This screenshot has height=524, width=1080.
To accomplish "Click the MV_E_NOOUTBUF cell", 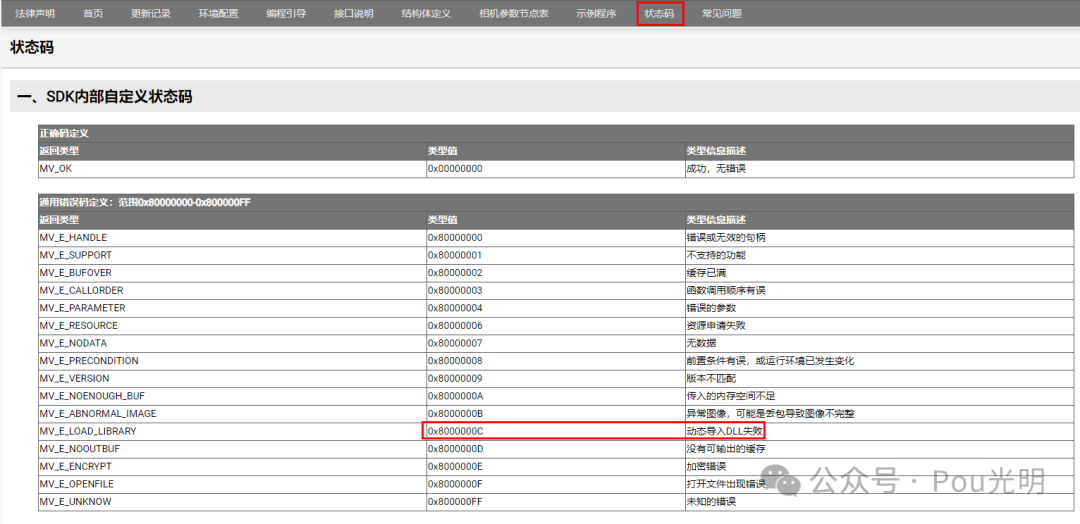I will pos(233,449).
